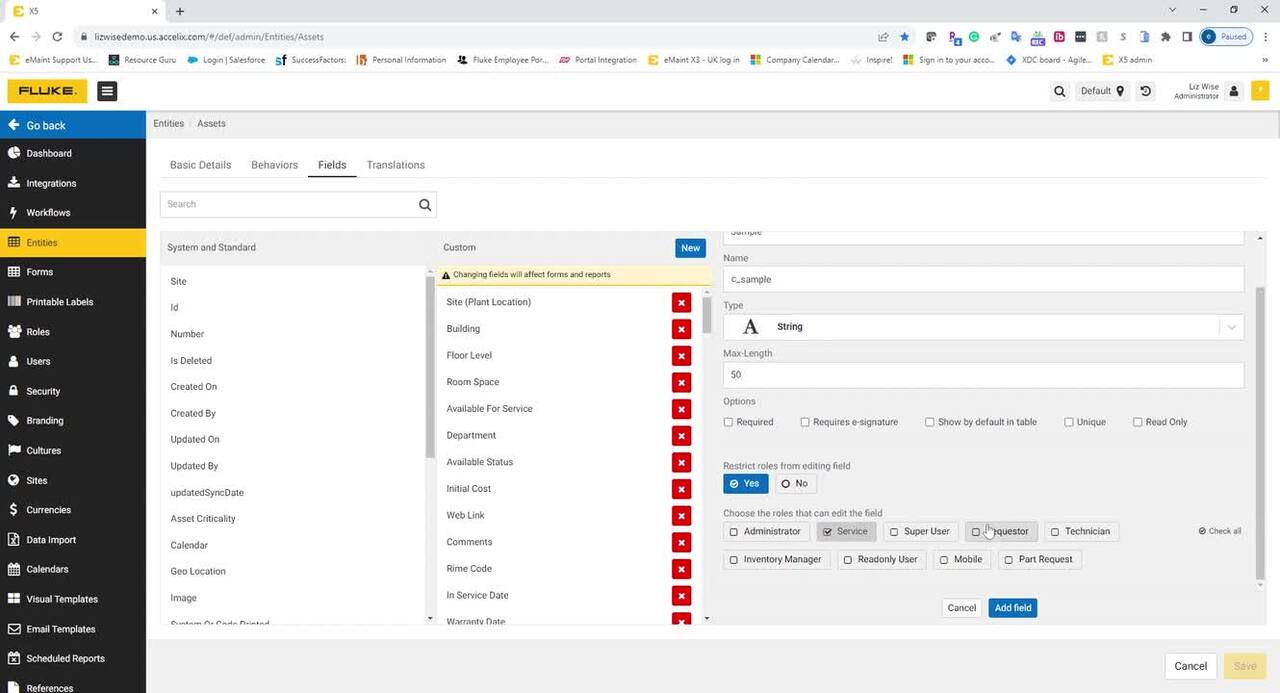Open the browser Extensions puzzle icon
Viewport: 1280px width, 693px height.
(1165, 37)
